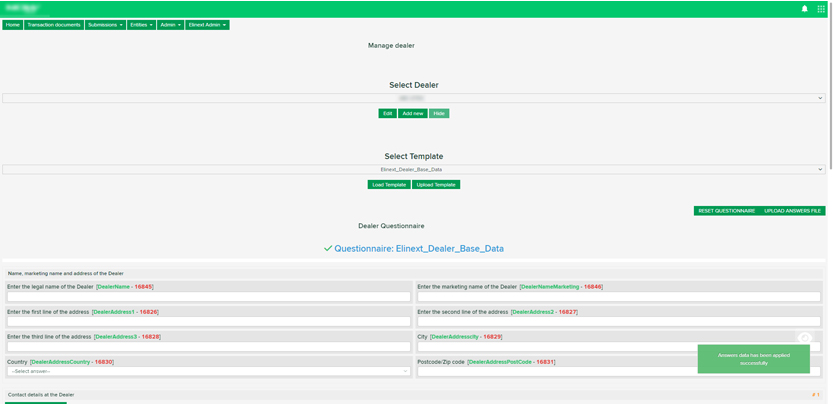Image resolution: width=834 pixels, height=405 pixels.
Task: Open the Select Template dropdown
Action: point(413,169)
